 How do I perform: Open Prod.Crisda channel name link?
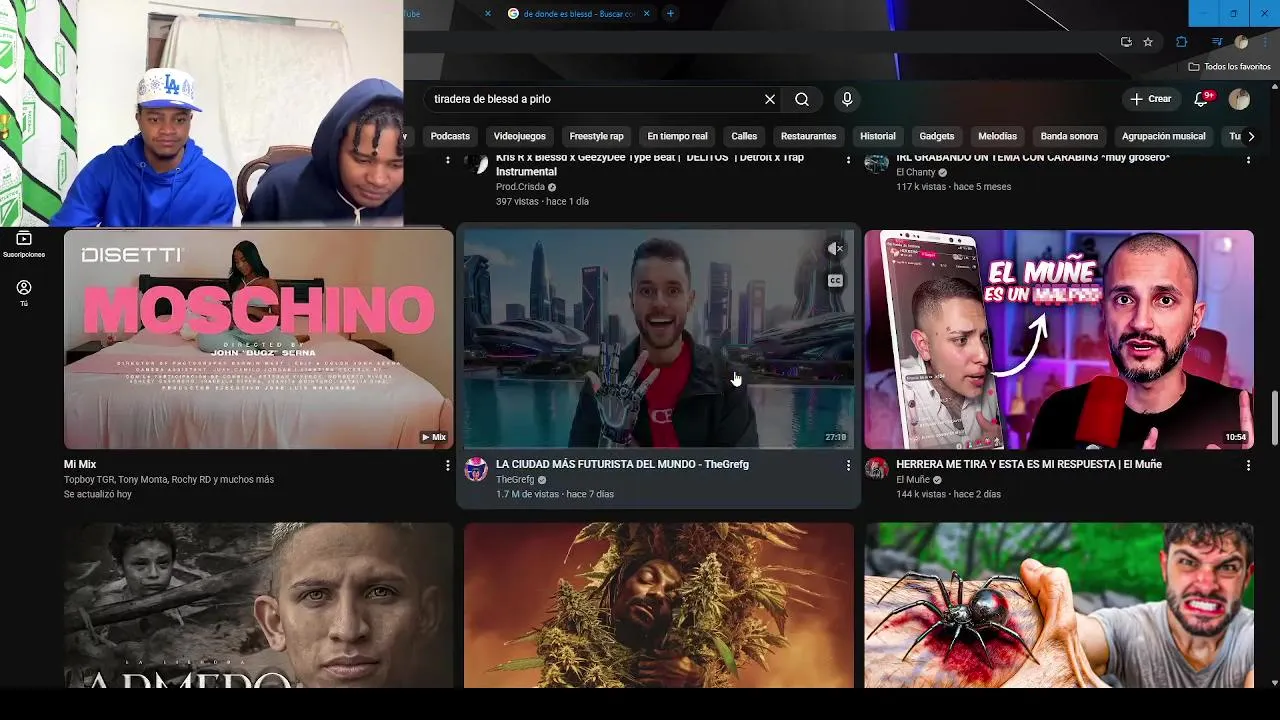[519, 187]
